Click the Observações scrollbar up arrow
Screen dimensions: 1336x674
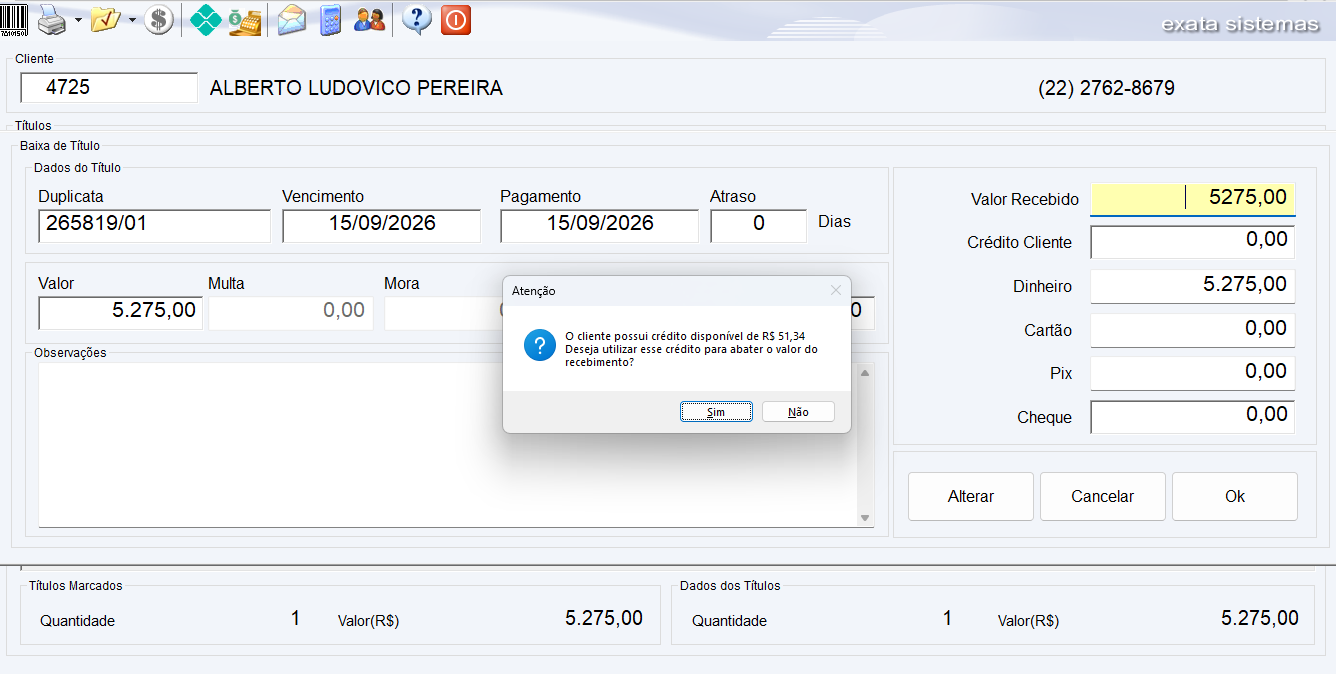click(865, 372)
